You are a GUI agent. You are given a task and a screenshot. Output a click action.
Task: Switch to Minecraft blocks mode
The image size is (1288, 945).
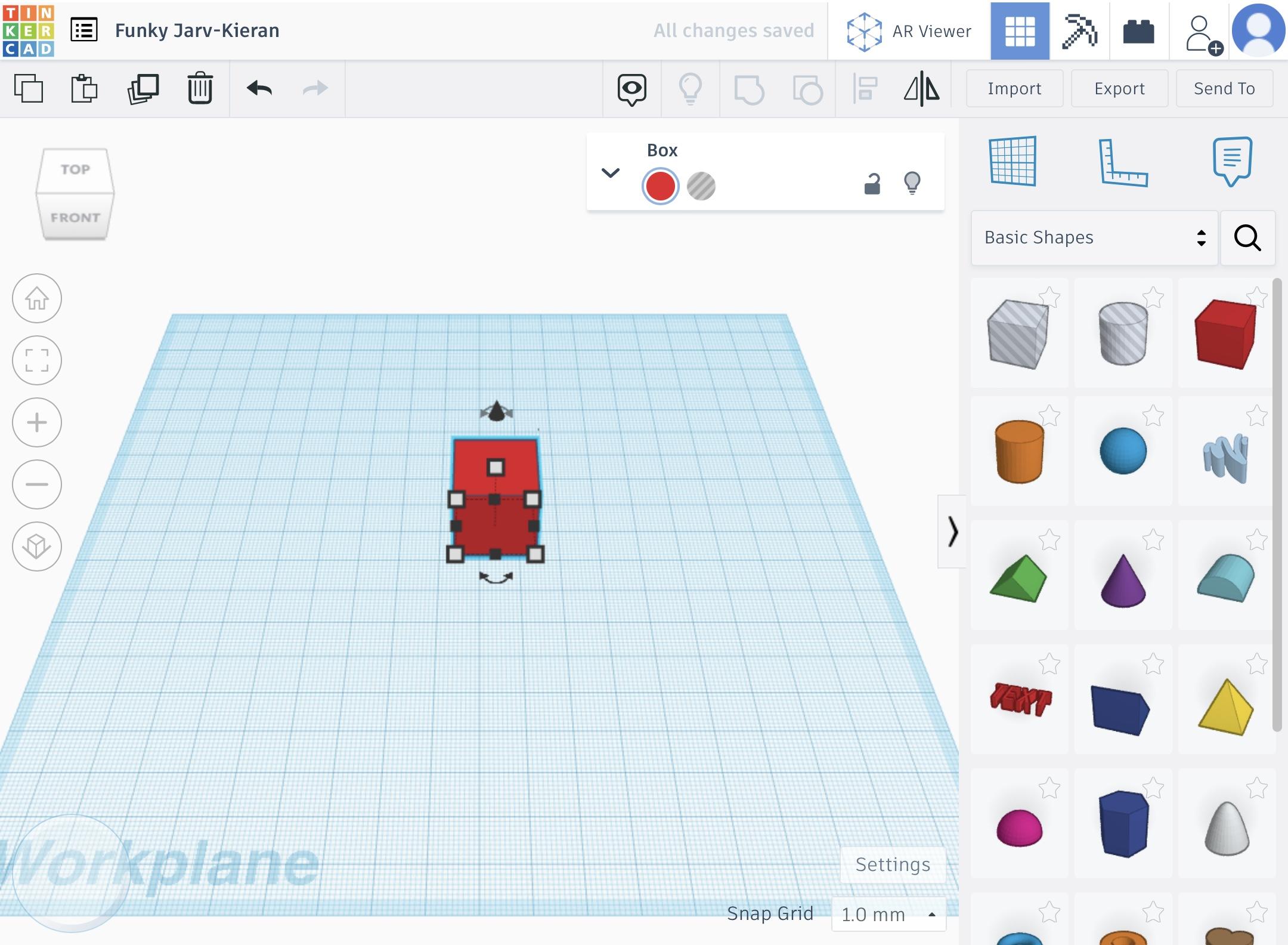1079,31
